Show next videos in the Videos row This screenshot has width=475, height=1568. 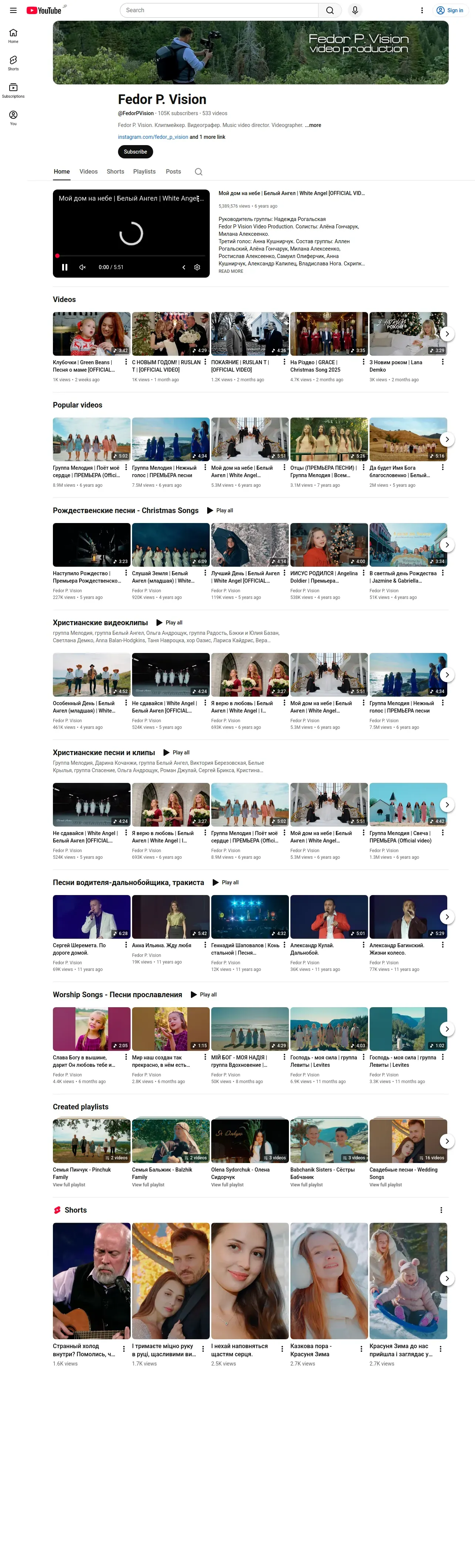[447, 334]
